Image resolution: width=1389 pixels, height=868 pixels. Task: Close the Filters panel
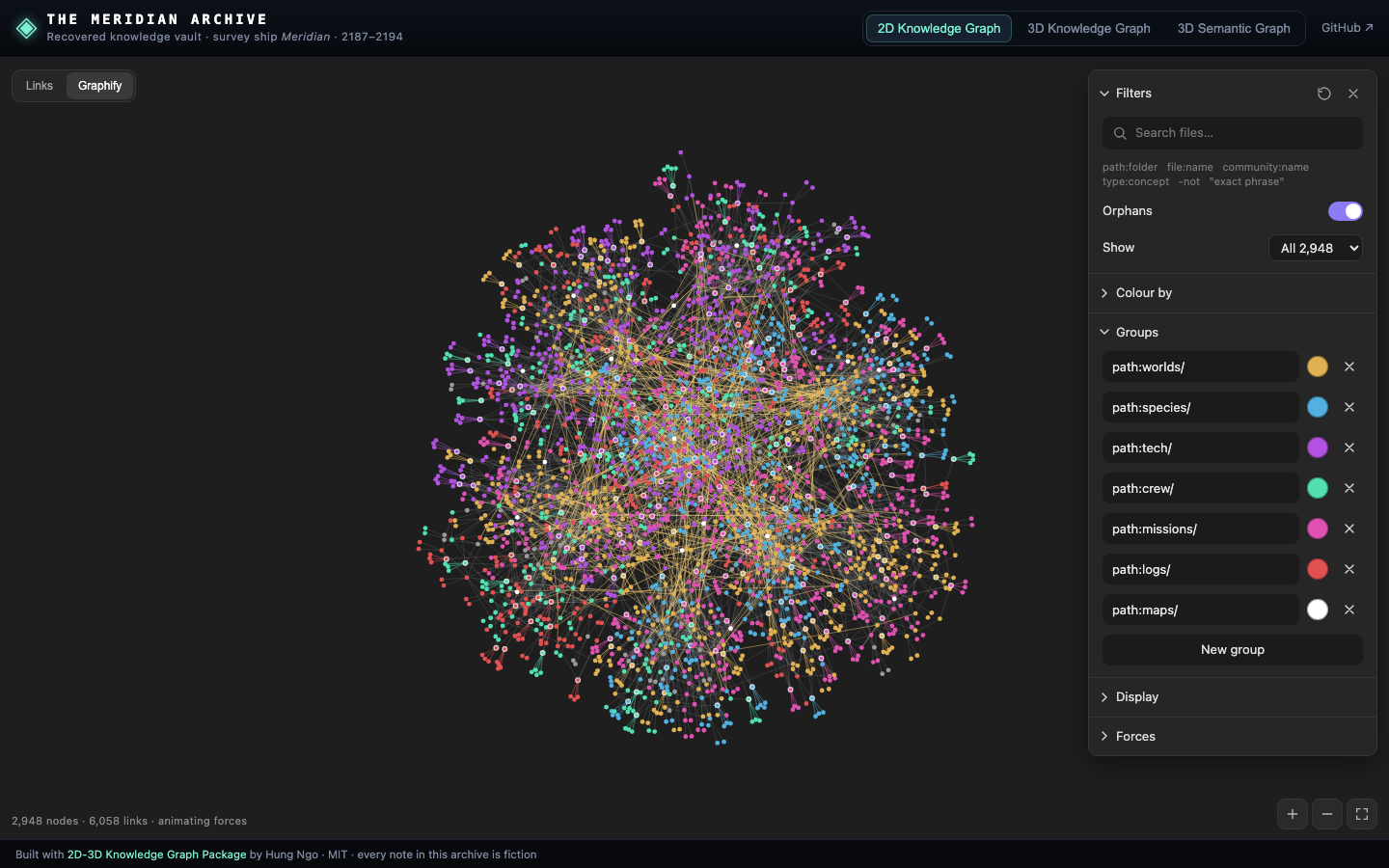[x=1353, y=94]
